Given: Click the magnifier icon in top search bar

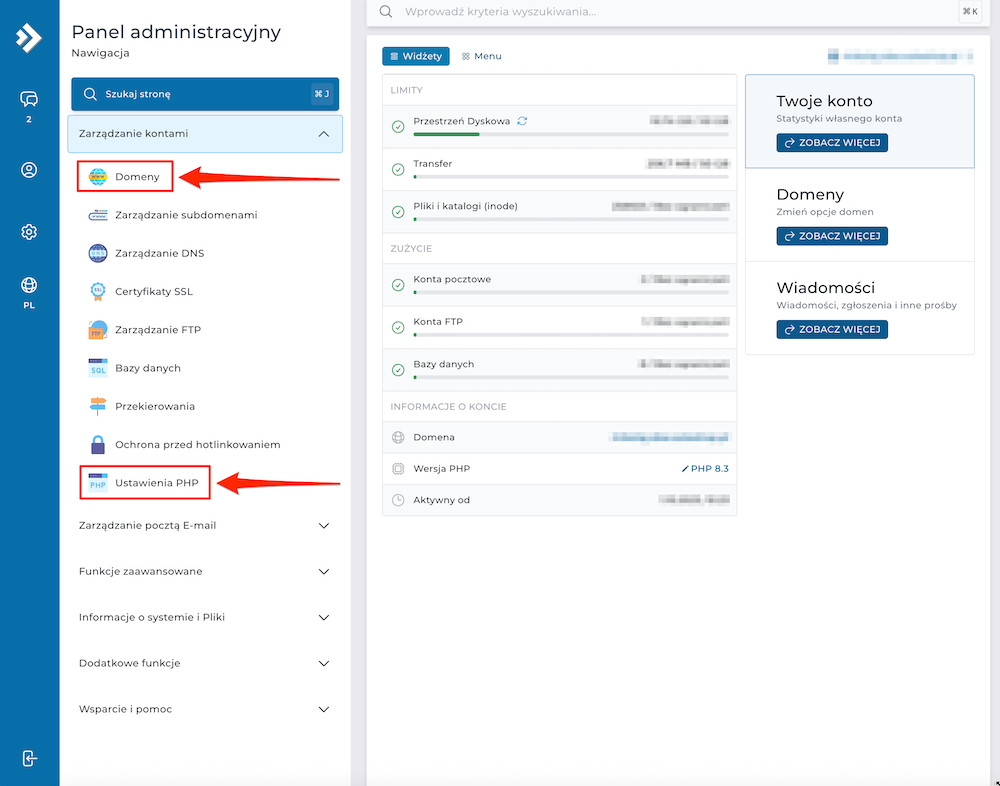Looking at the screenshot, I should 386,11.
